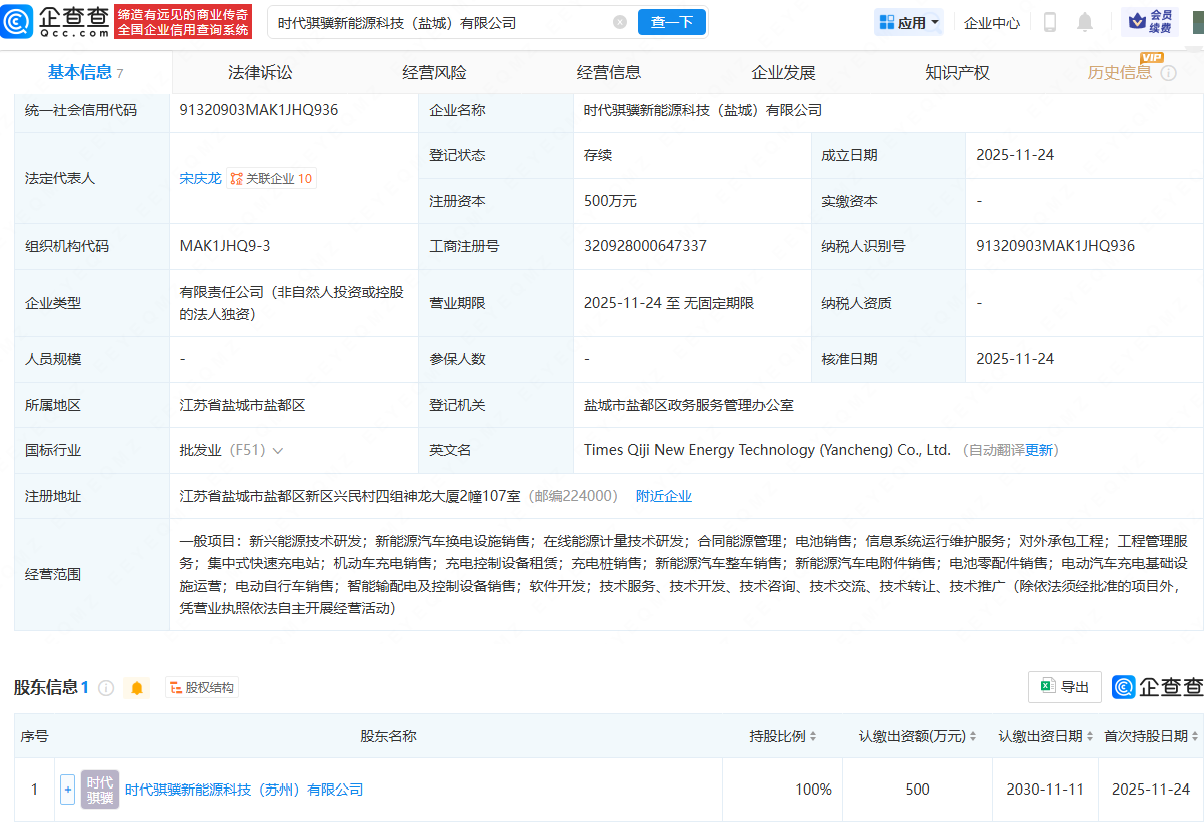This screenshot has height=822, width=1204.
Task: Click inside the company search input field
Action: click(x=430, y=19)
